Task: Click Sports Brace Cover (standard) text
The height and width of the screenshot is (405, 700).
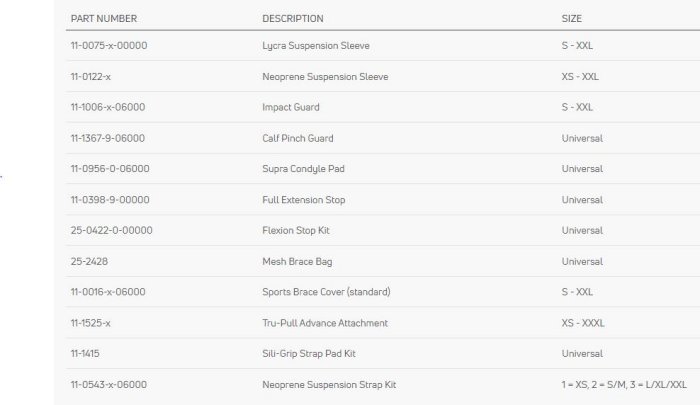Action: click(326, 292)
